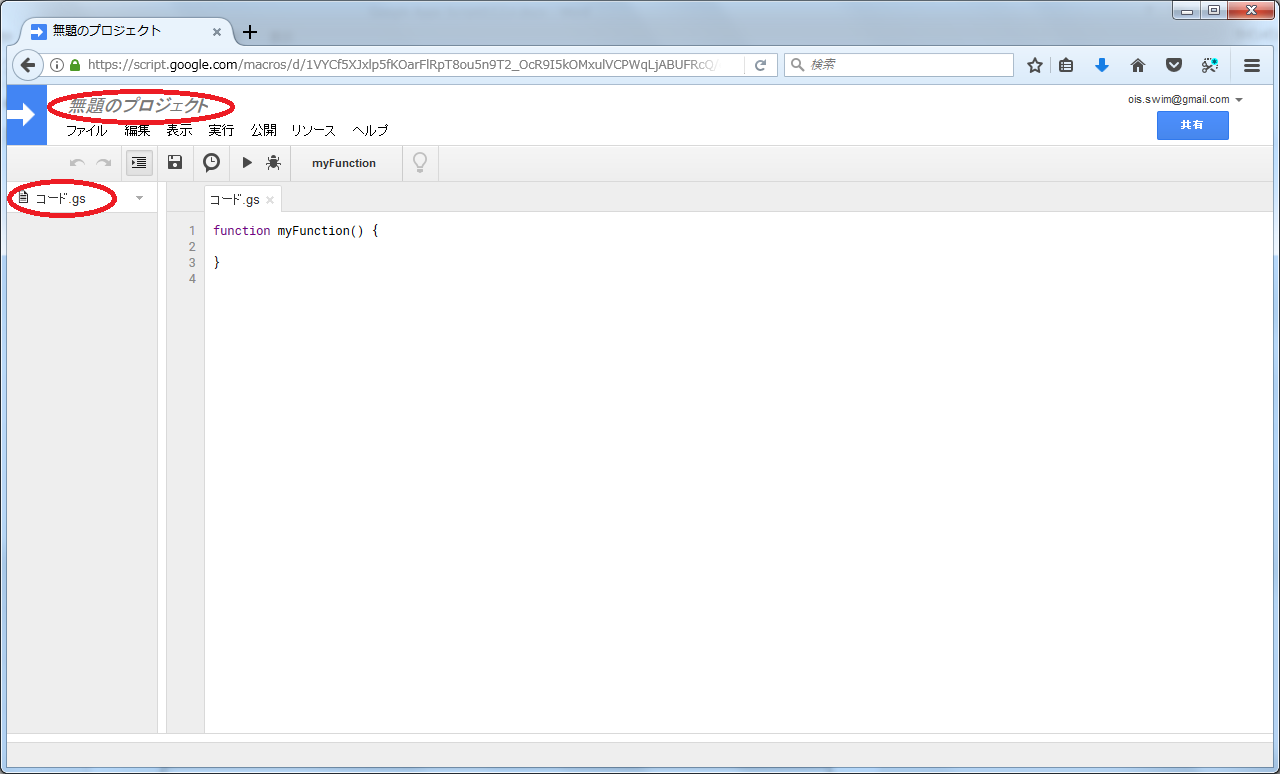This screenshot has height=774, width=1280.
Task: Run the script with play icon
Action: (247, 162)
